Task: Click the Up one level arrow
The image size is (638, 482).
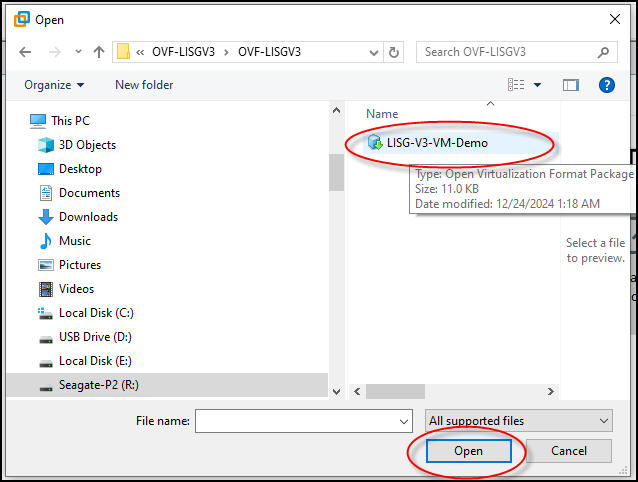Action: coord(99,52)
